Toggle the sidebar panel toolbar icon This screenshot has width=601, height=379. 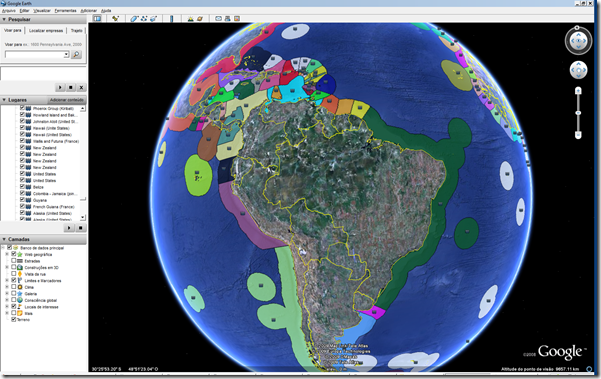pos(97,18)
